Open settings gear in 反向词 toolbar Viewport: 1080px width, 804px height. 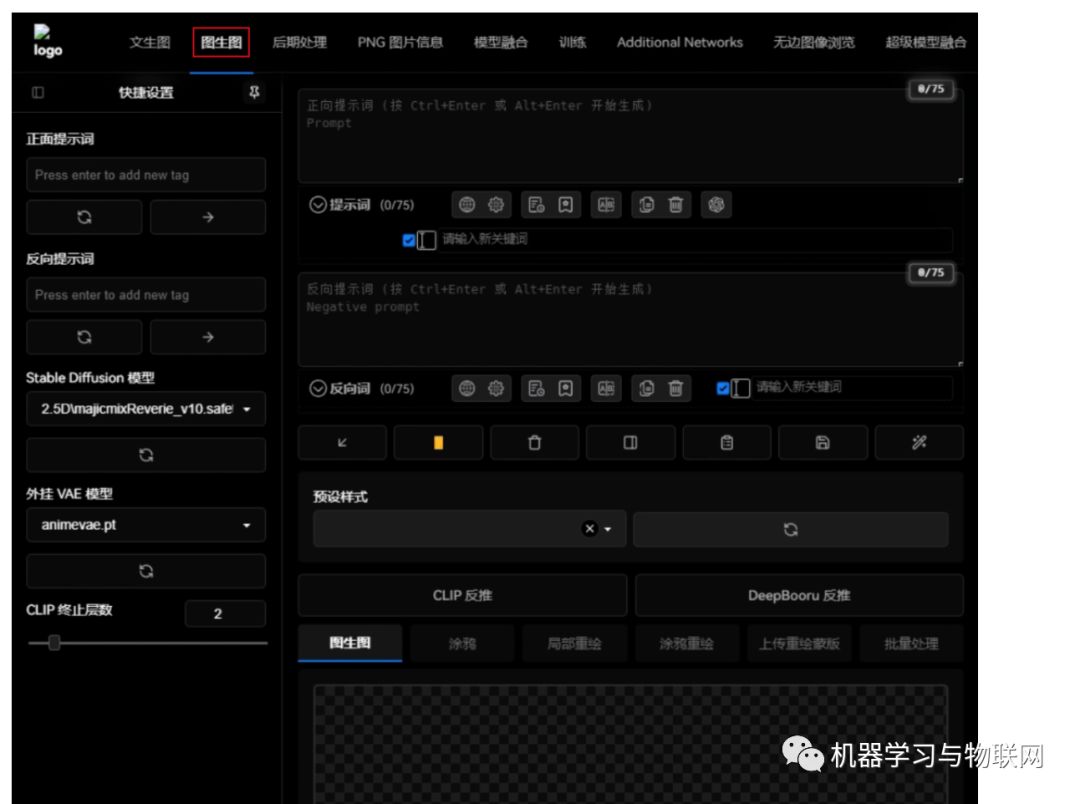coord(496,389)
